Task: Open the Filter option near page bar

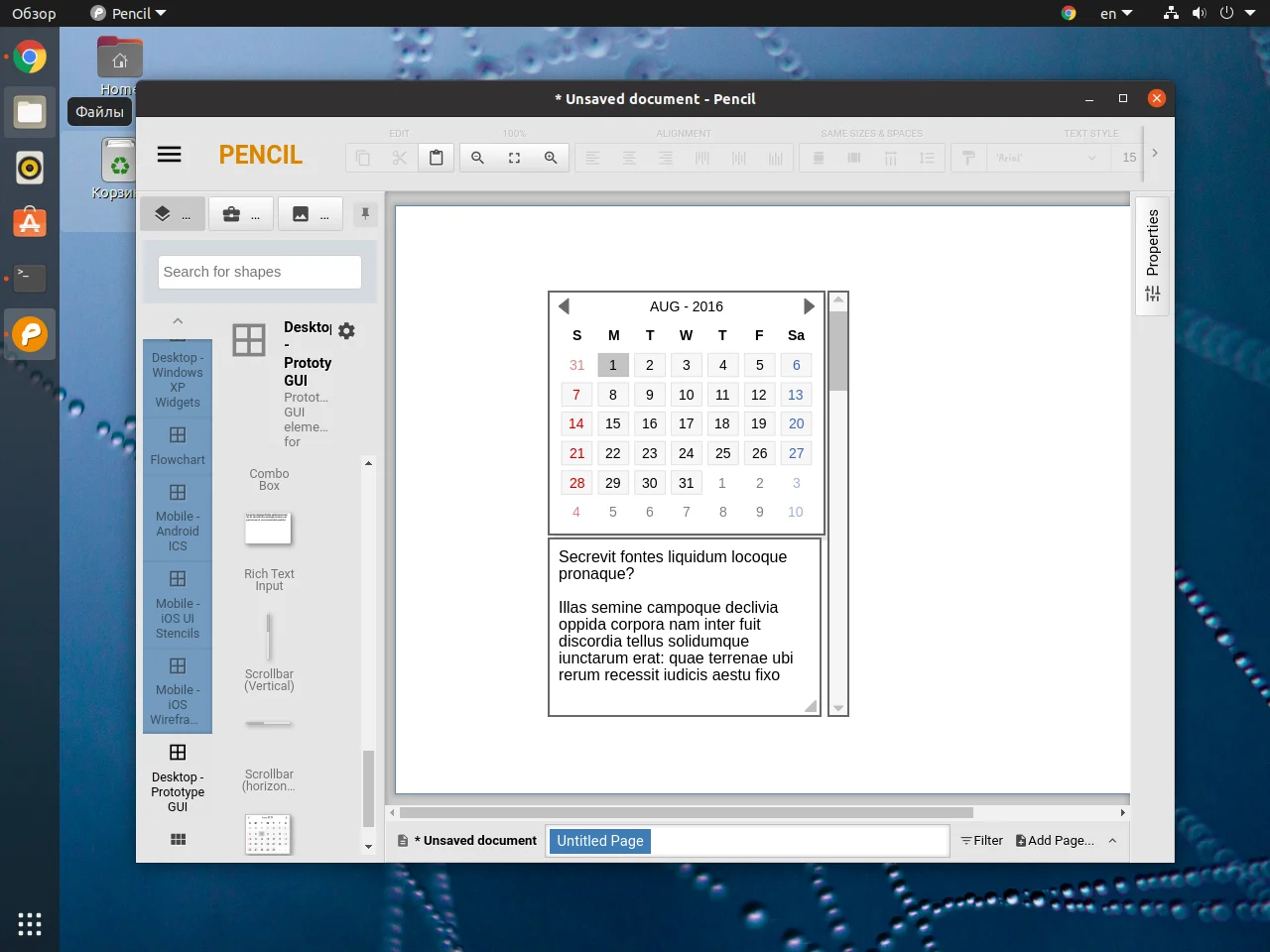Action: pyautogui.click(x=981, y=840)
